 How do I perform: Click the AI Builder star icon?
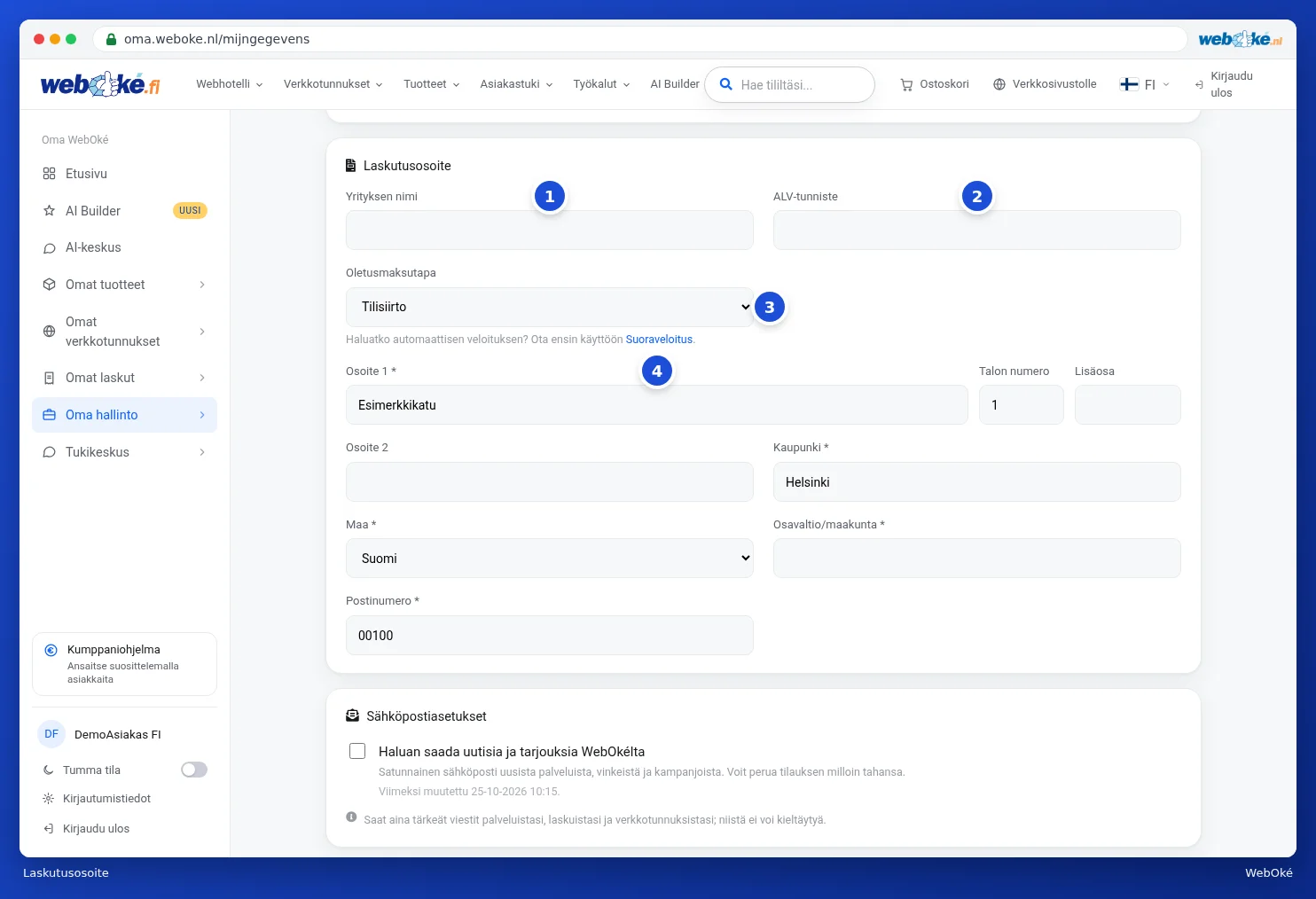tap(50, 211)
